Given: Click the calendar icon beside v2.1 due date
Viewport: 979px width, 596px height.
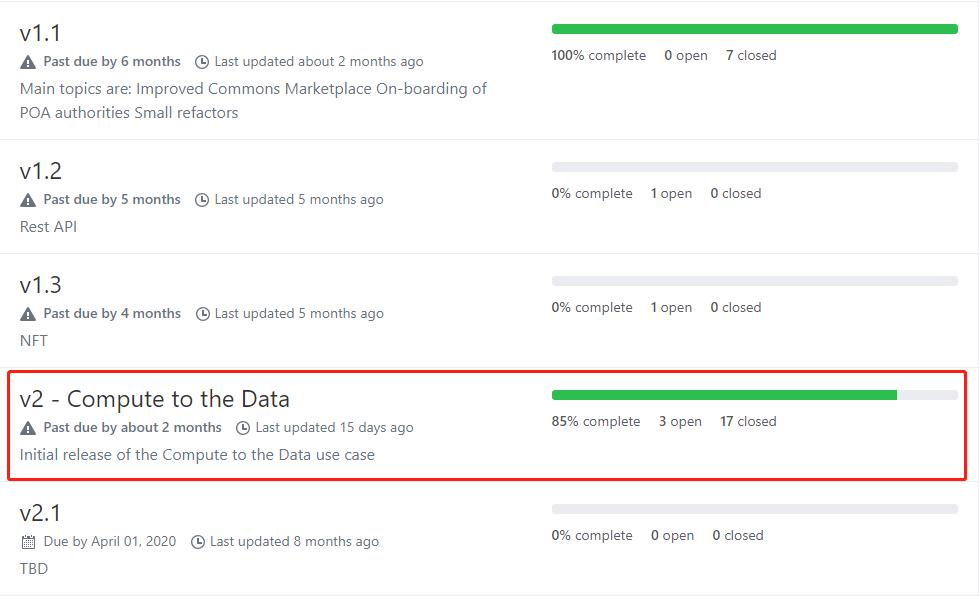Looking at the screenshot, I should click(28, 542).
